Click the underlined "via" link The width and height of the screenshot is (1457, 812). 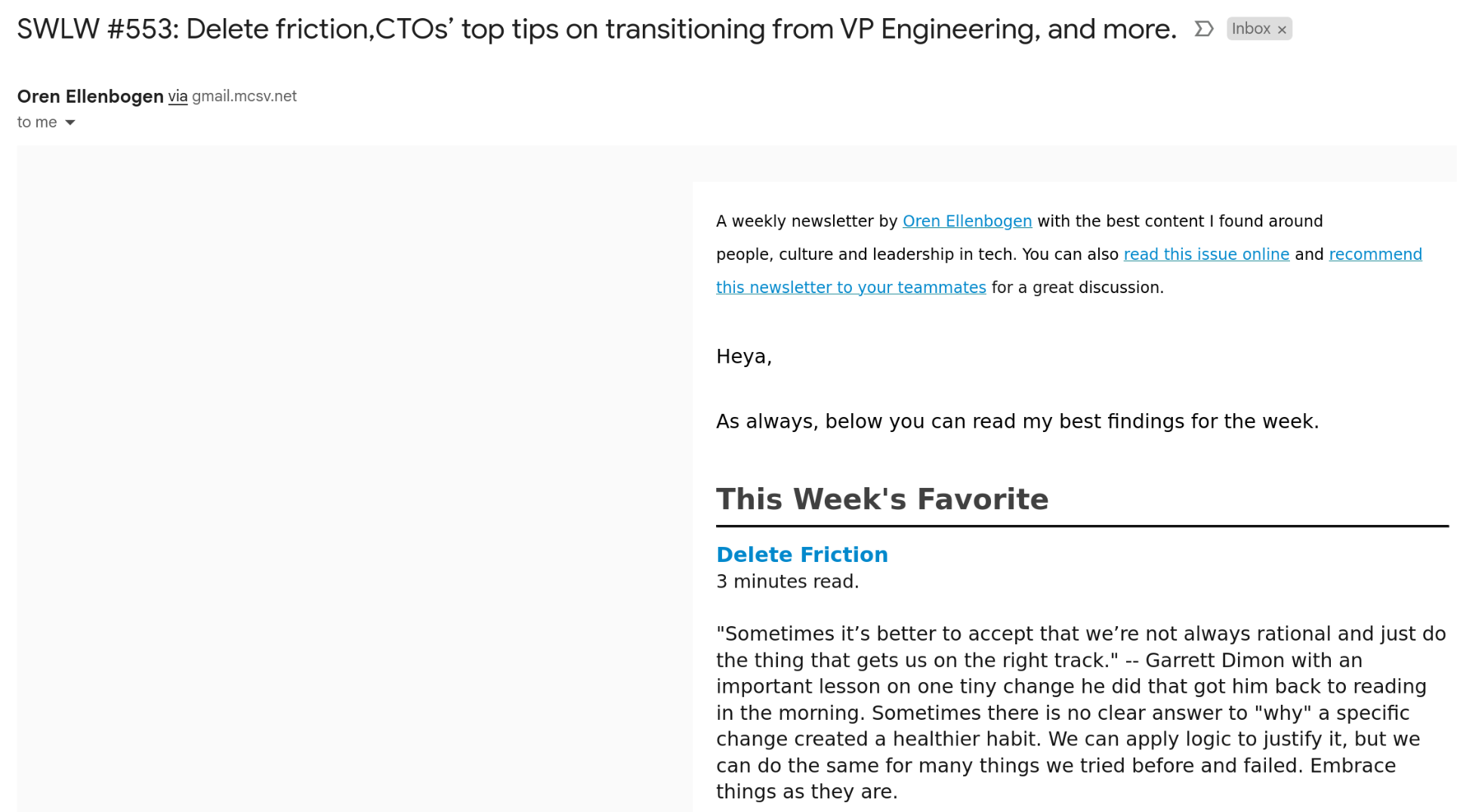tap(177, 96)
